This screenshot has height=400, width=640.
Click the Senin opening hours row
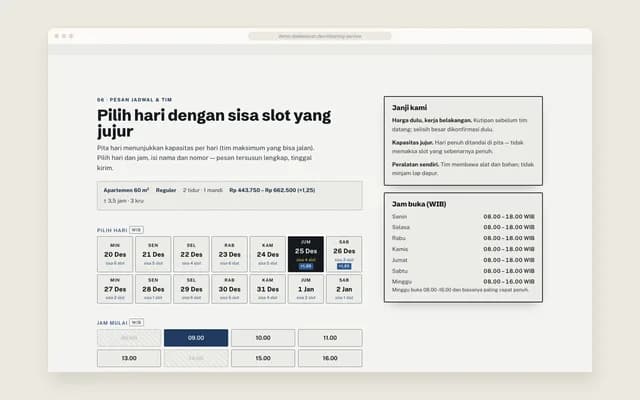463,216
